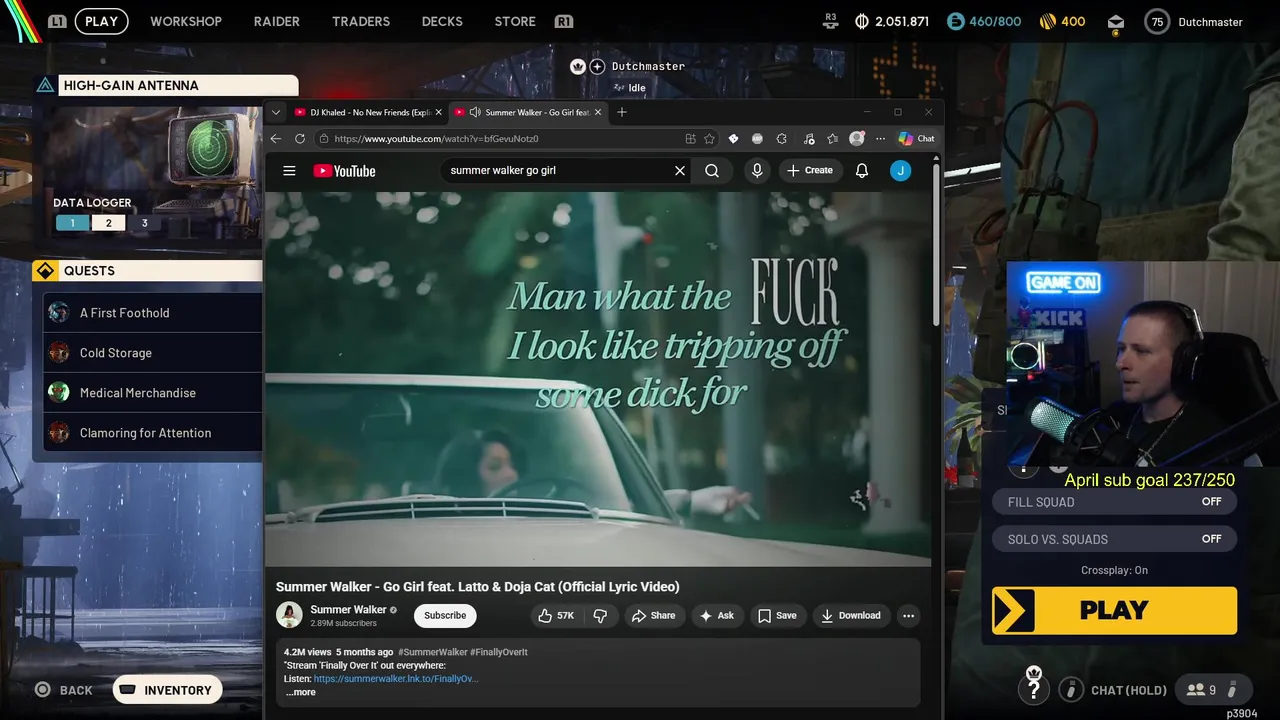The height and width of the screenshot is (720, 1280).
Task: Open the Store menu
Action: pyautogui.click(x=515, y=21)
